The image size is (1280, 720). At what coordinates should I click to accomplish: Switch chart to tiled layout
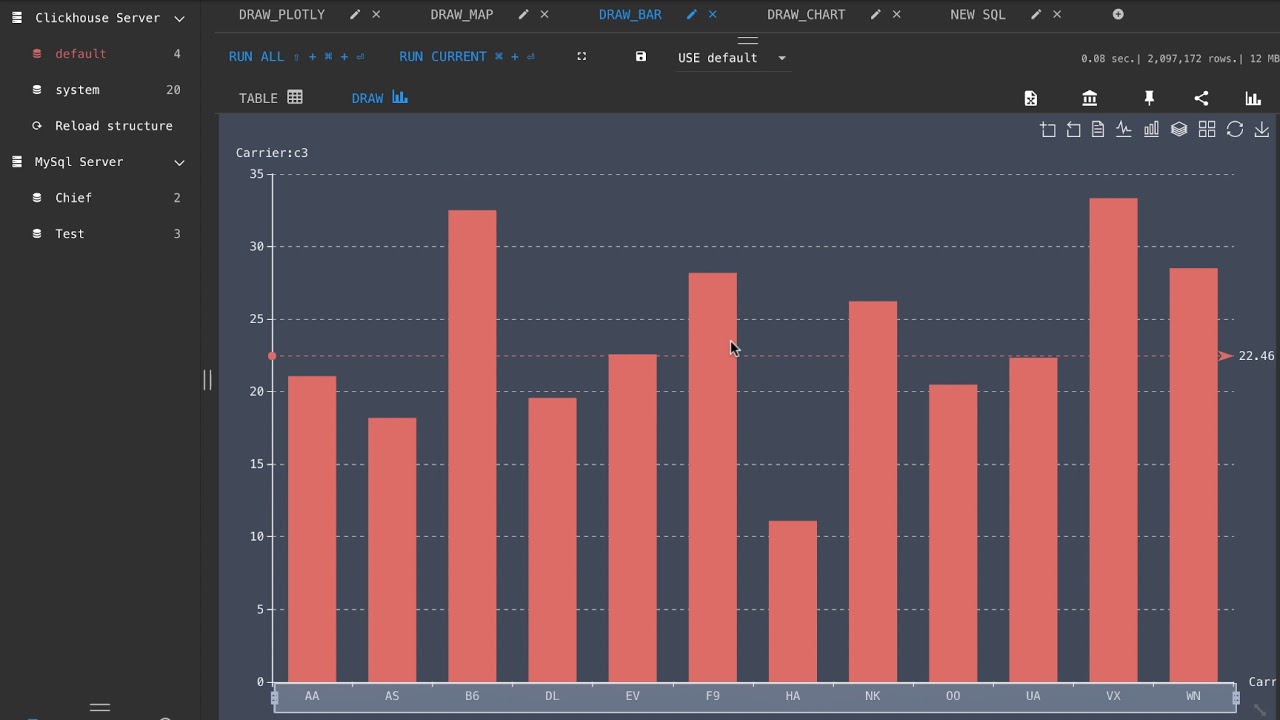[1207, 129]
